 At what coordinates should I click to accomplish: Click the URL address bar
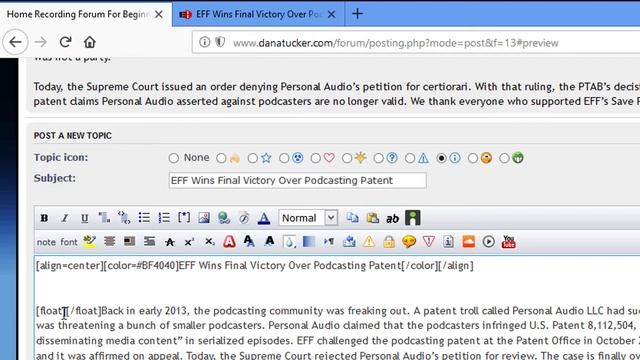[416, 42]
